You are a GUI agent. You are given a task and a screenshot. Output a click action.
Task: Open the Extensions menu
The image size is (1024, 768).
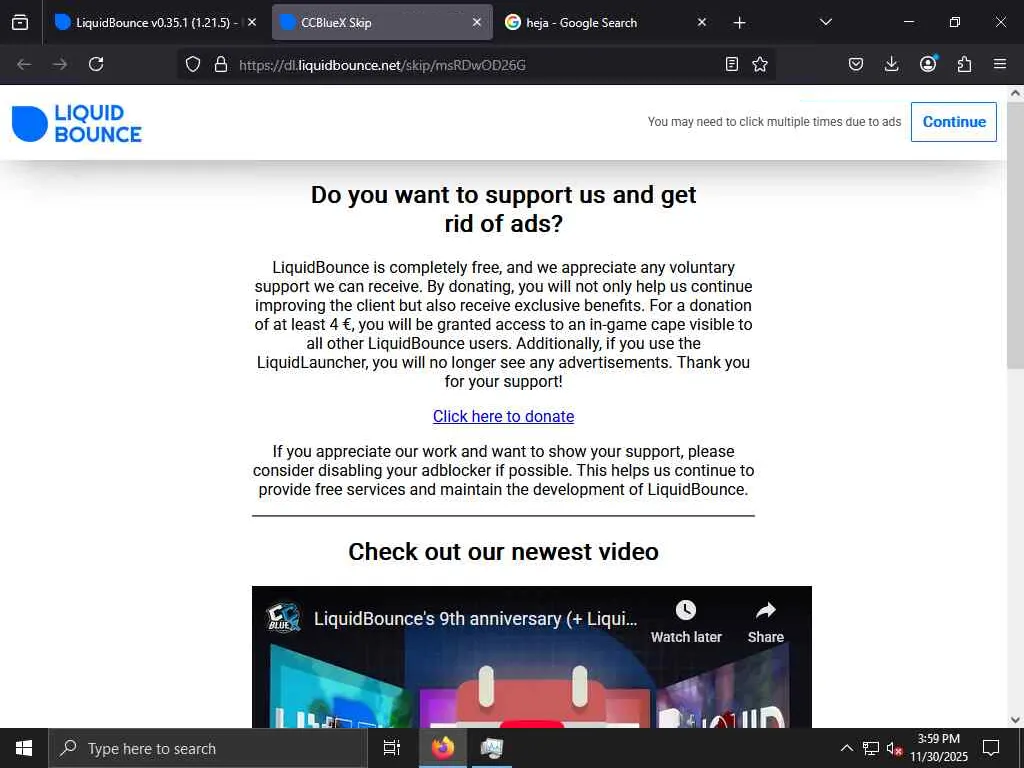click(x=964, y=64)
